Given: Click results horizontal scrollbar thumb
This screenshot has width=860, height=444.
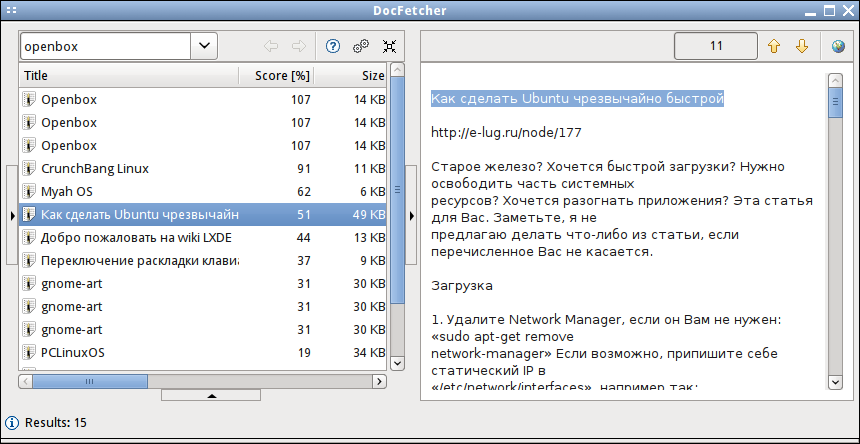Looking at the screenshot, I should click(89, 380).
